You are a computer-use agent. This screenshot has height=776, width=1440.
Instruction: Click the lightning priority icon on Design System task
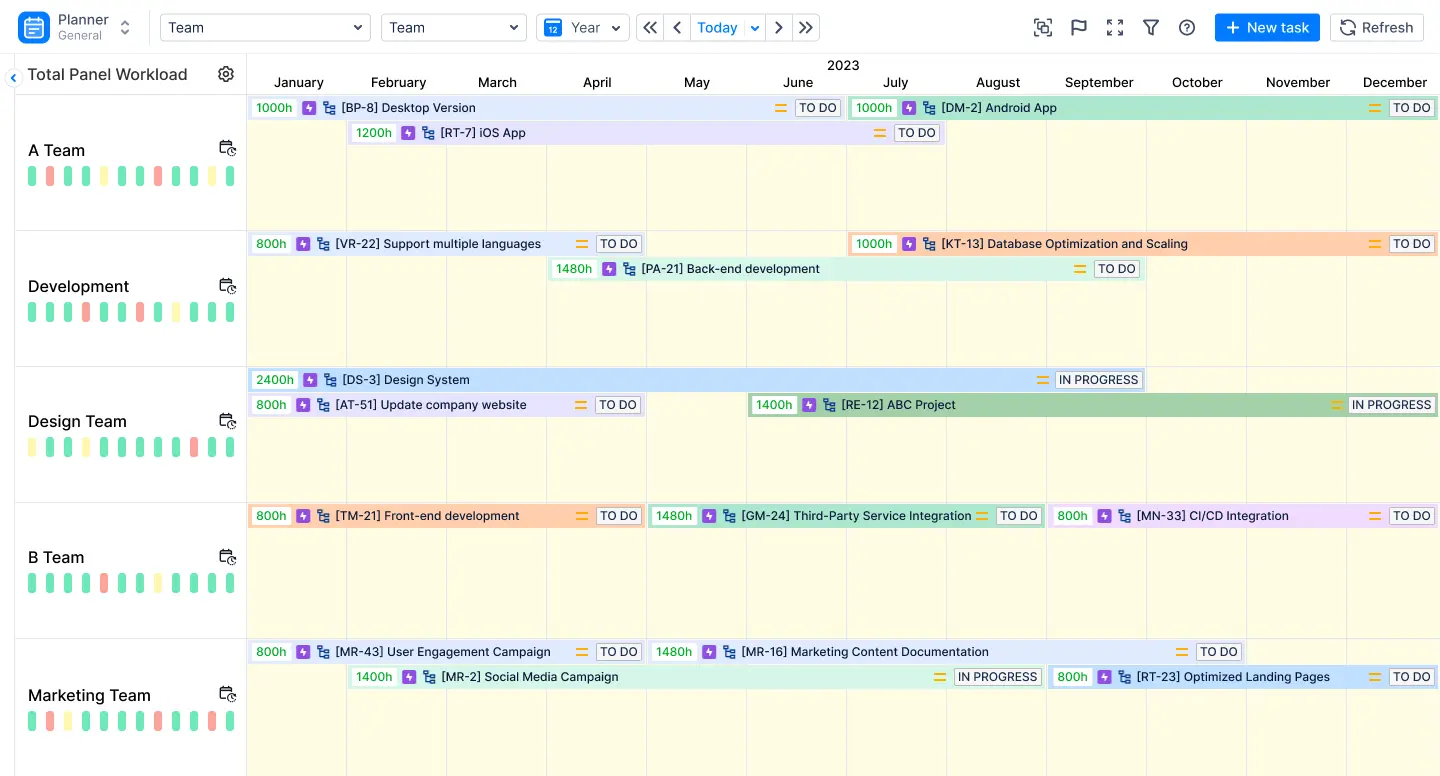310,380
